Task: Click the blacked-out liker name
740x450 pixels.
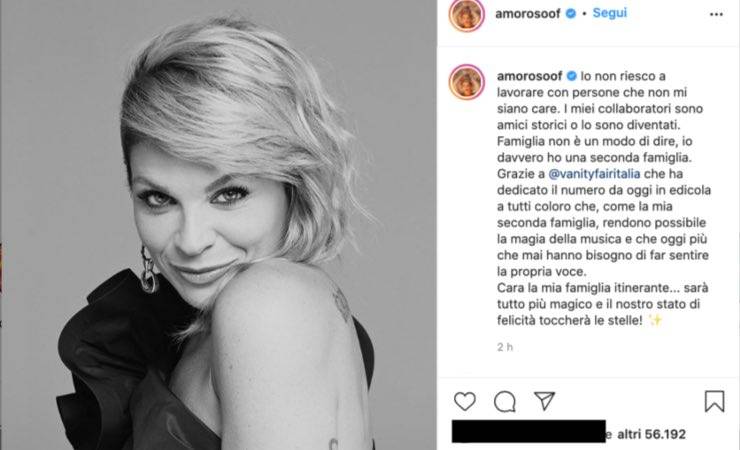Action: (x=529, y=431)
